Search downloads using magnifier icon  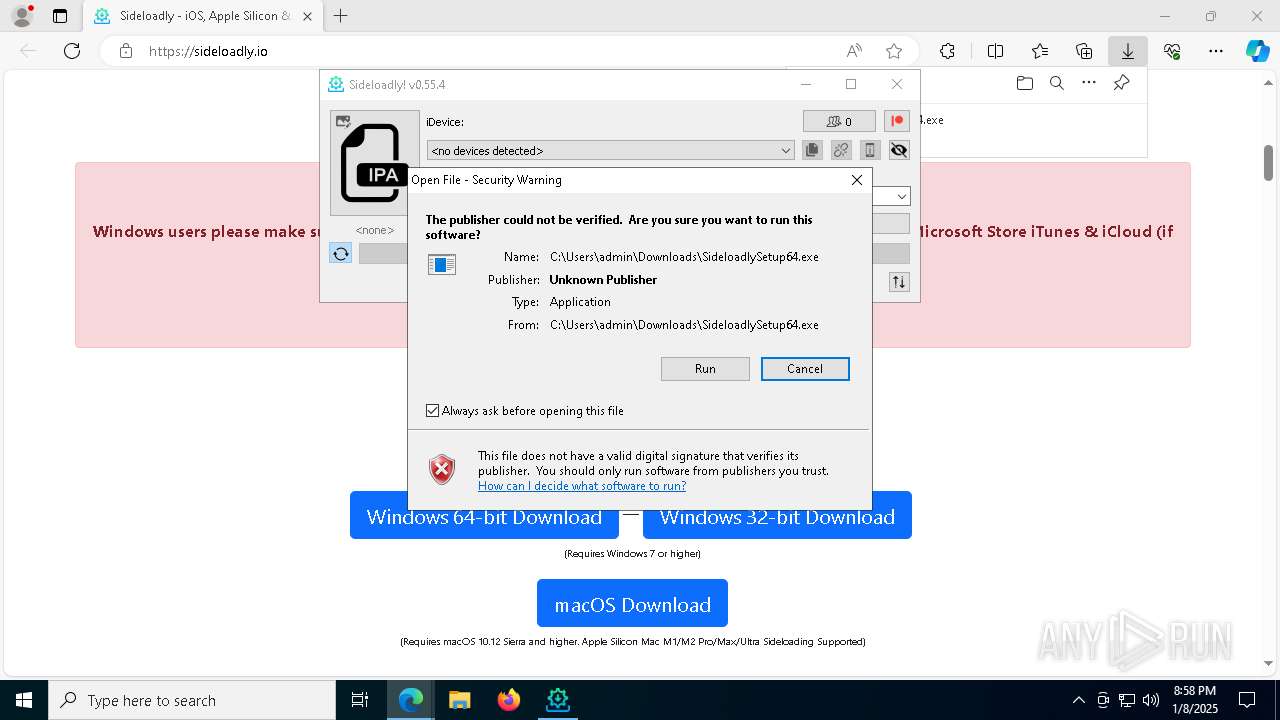[1057, 83]
